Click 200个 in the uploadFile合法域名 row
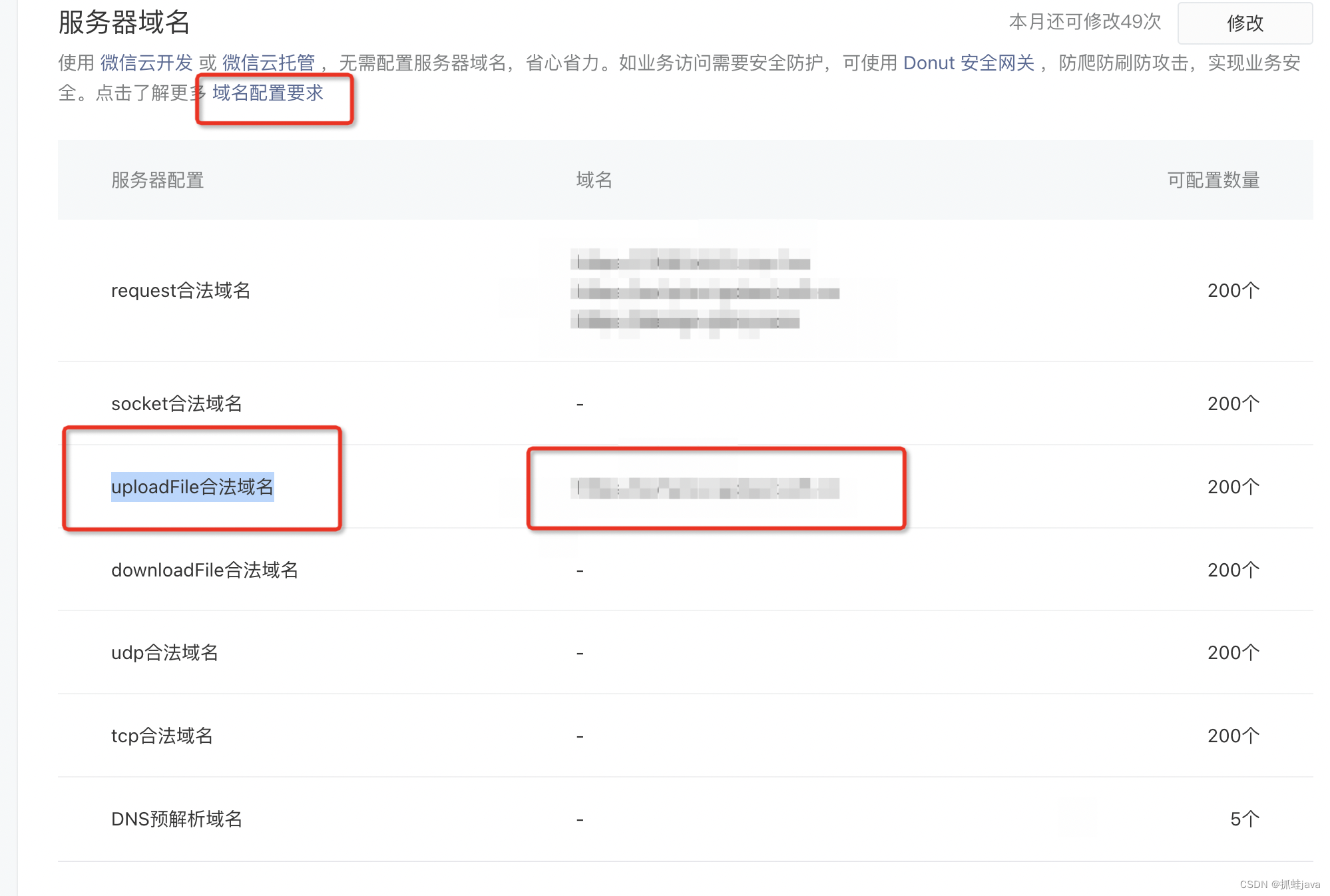 (1233, 487)
